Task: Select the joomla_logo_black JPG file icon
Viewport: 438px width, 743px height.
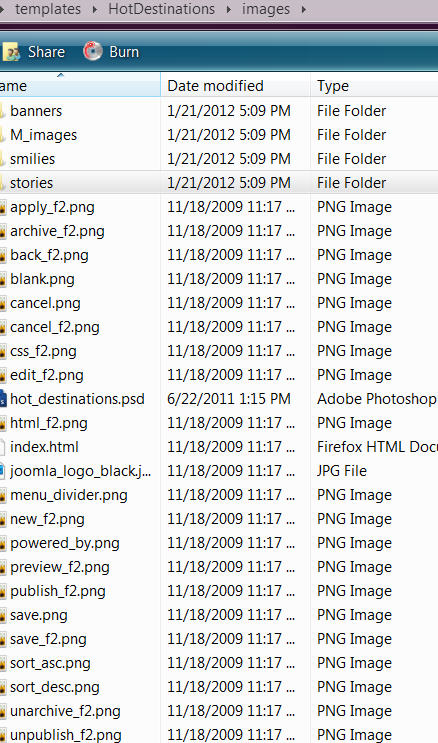Action: coord(3,471)
